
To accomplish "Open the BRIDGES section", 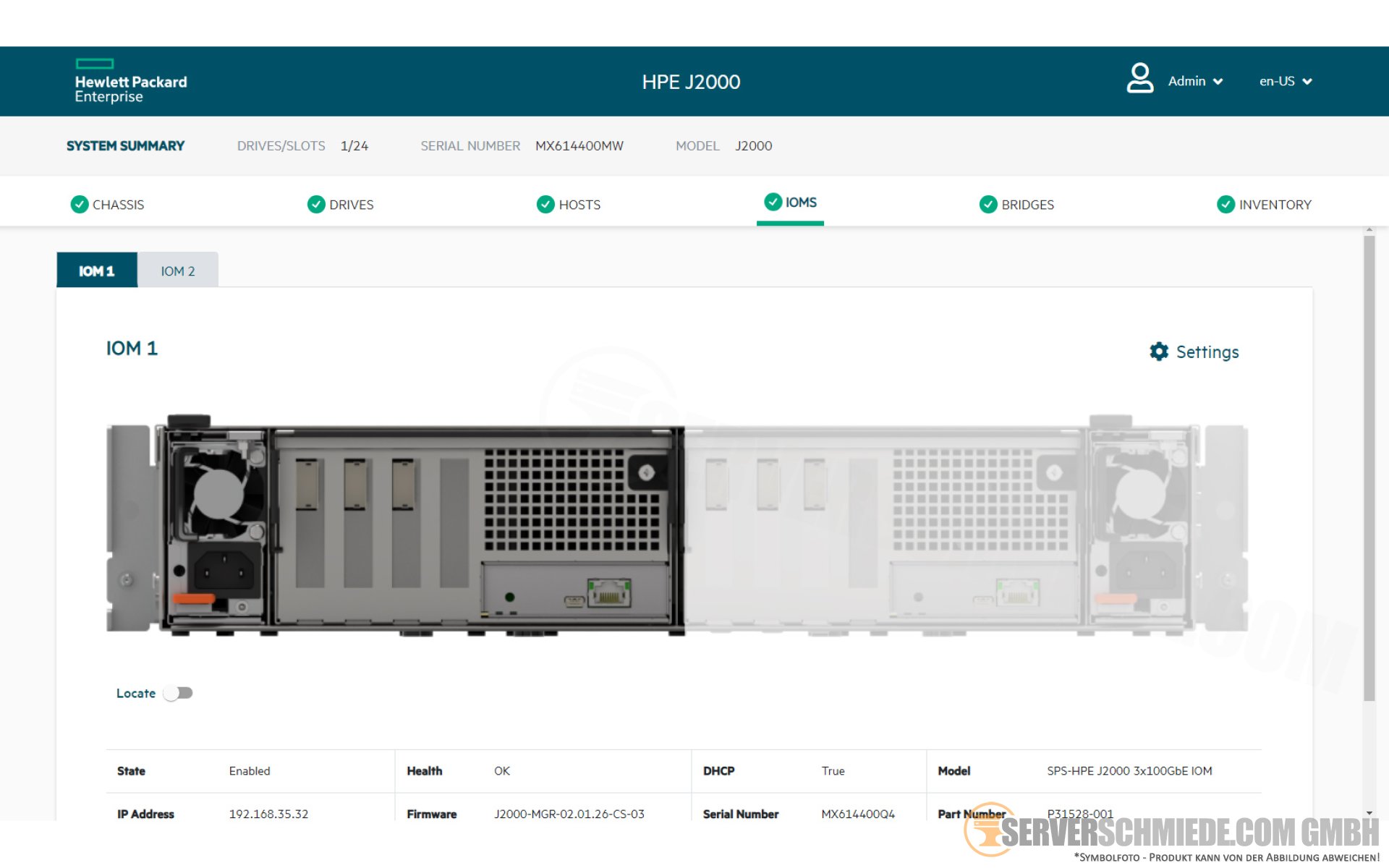I will point(1027,205).
